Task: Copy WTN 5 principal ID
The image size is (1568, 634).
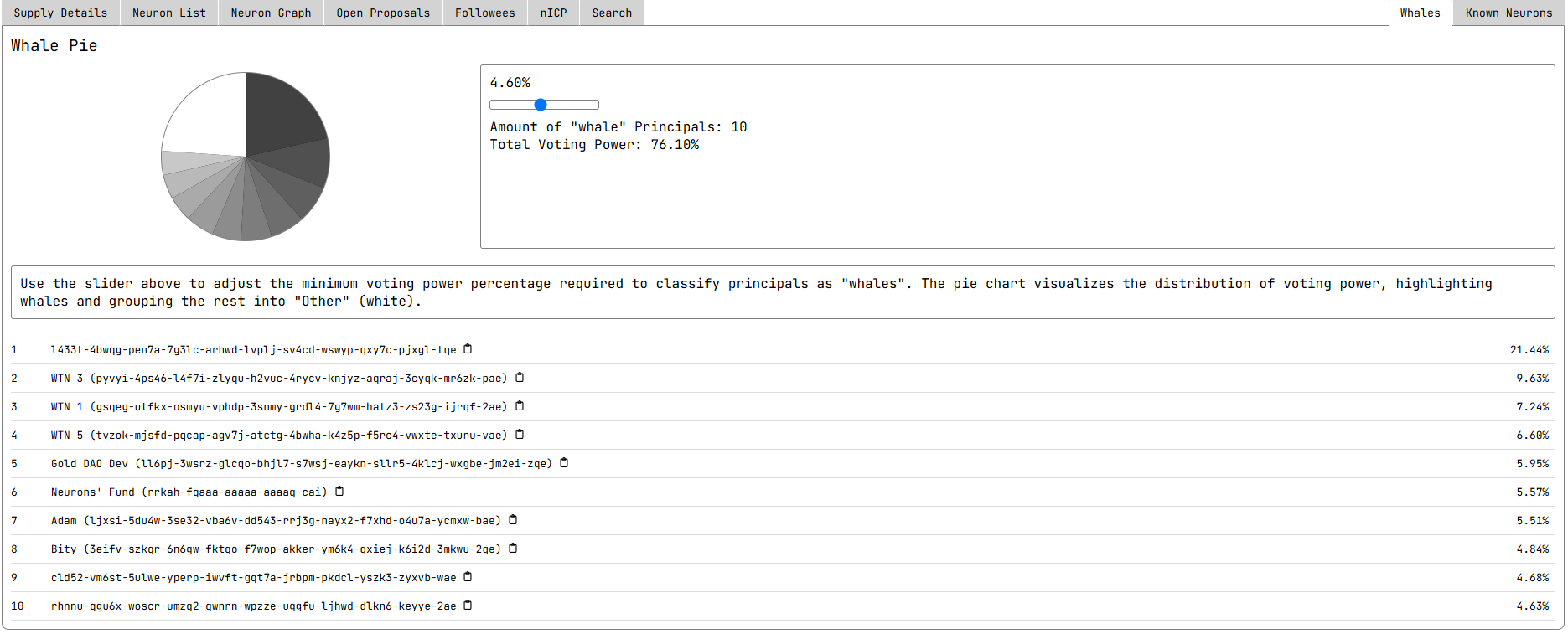Action: [520, 435]
